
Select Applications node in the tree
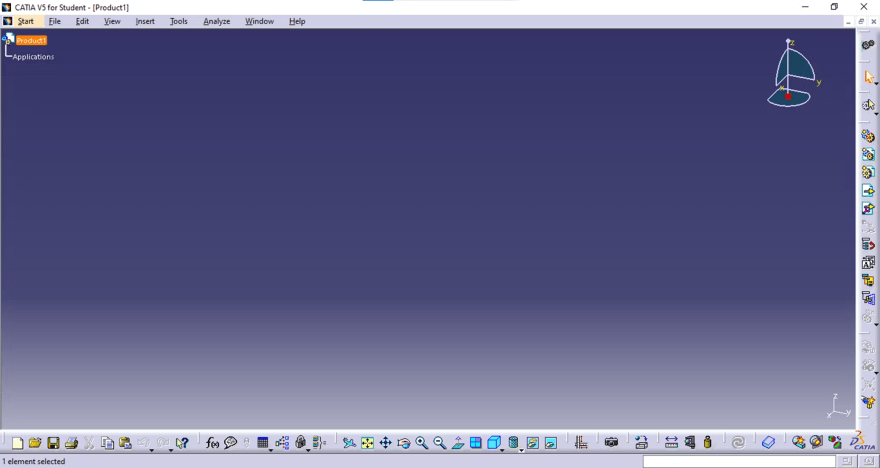pyautogui.click(x=33, y=57)
